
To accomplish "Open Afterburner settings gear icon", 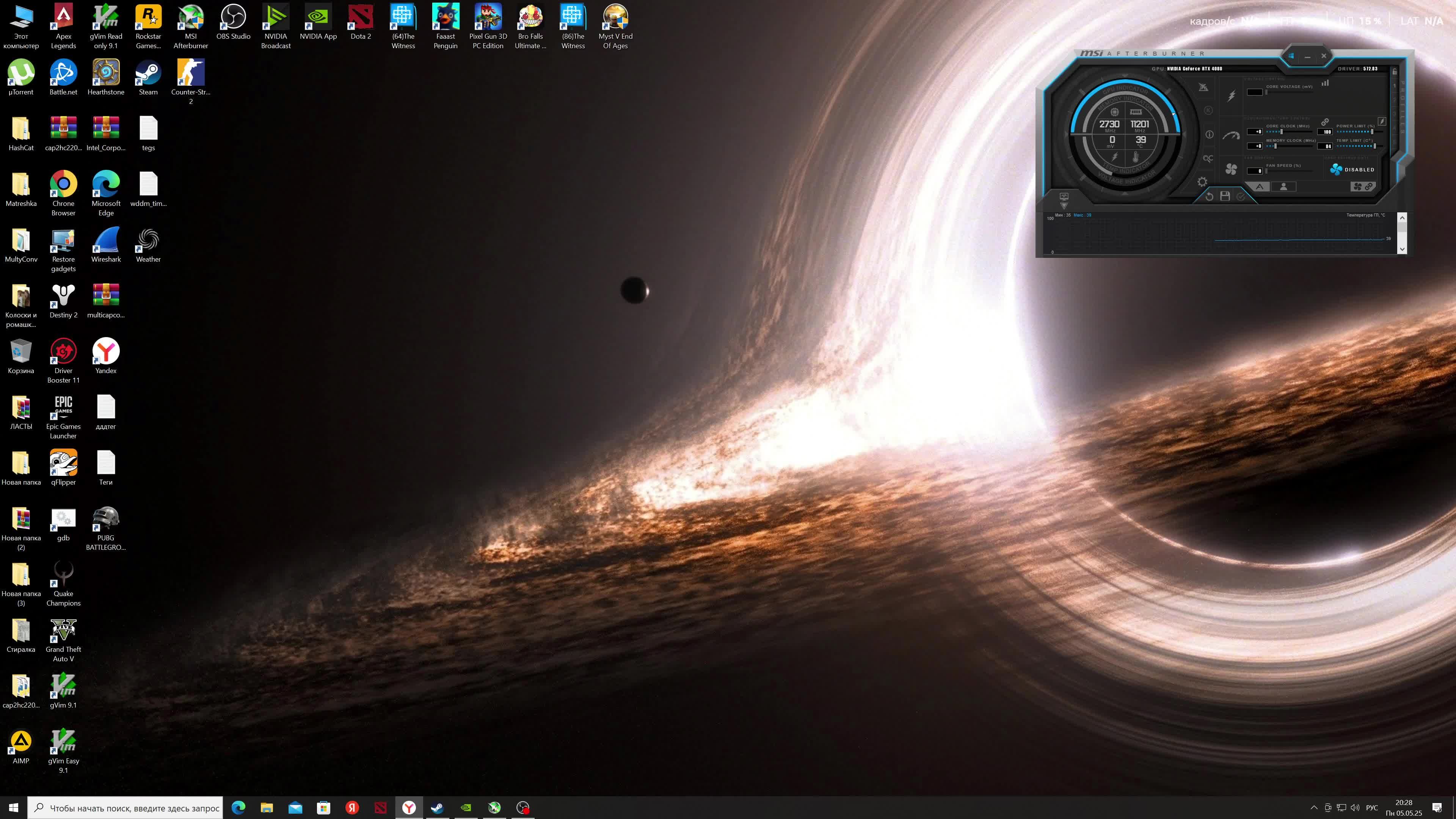I will pyautogui.click(x=1202, y=182).
